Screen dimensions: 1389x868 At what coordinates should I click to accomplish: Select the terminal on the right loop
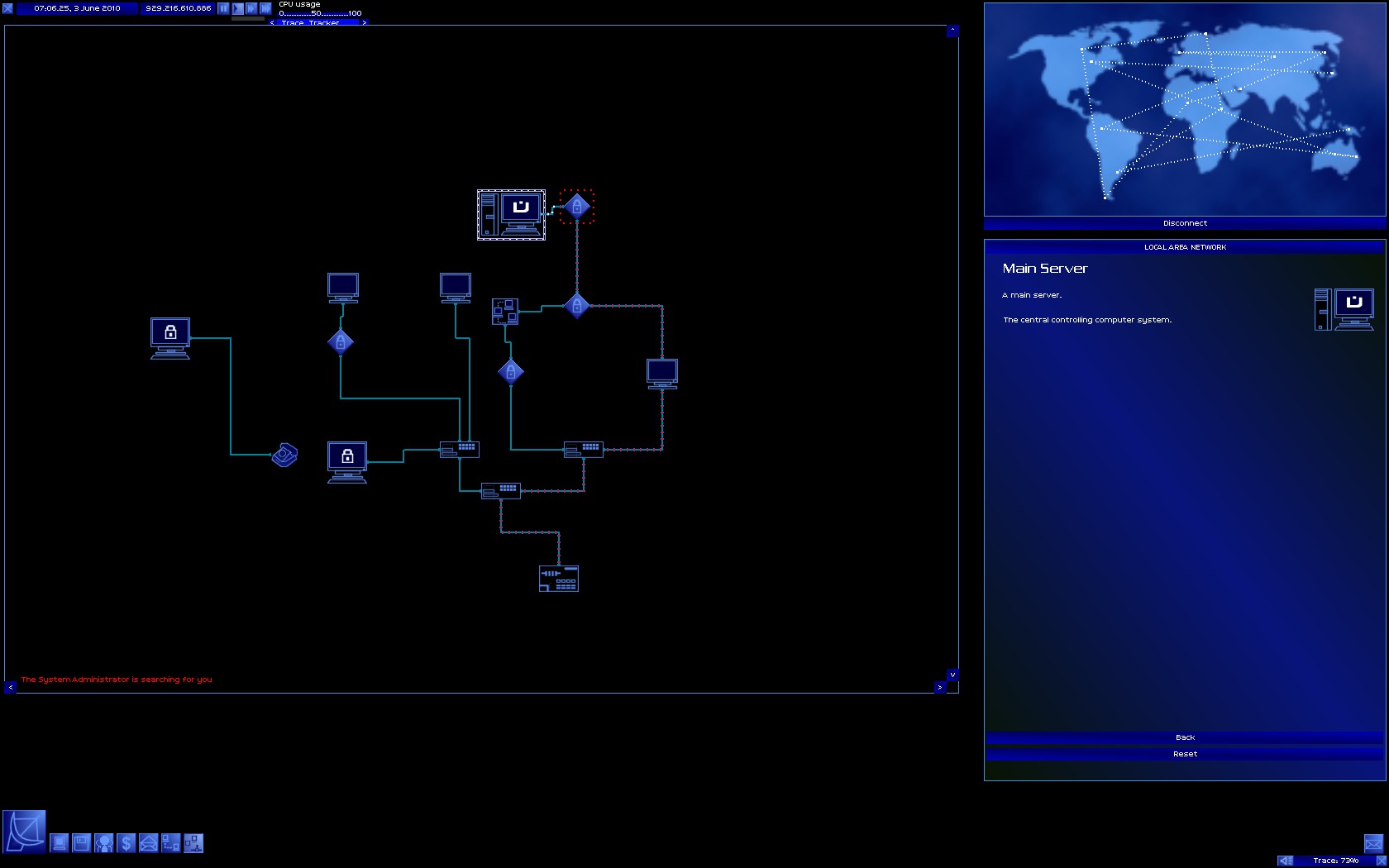click(662, 374)
